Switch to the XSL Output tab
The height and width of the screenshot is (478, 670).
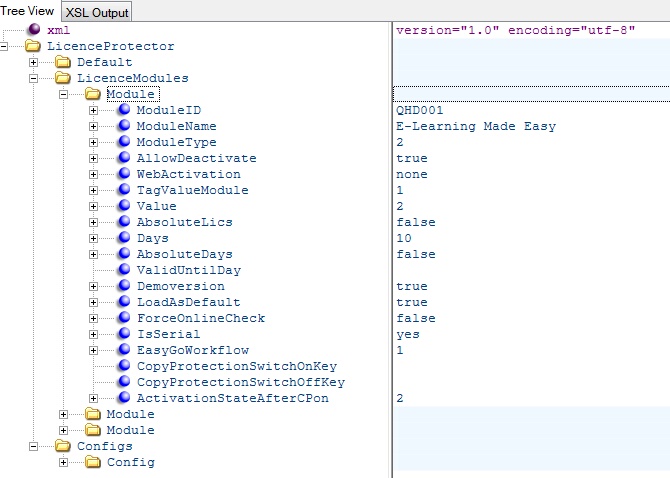point(97,12)
